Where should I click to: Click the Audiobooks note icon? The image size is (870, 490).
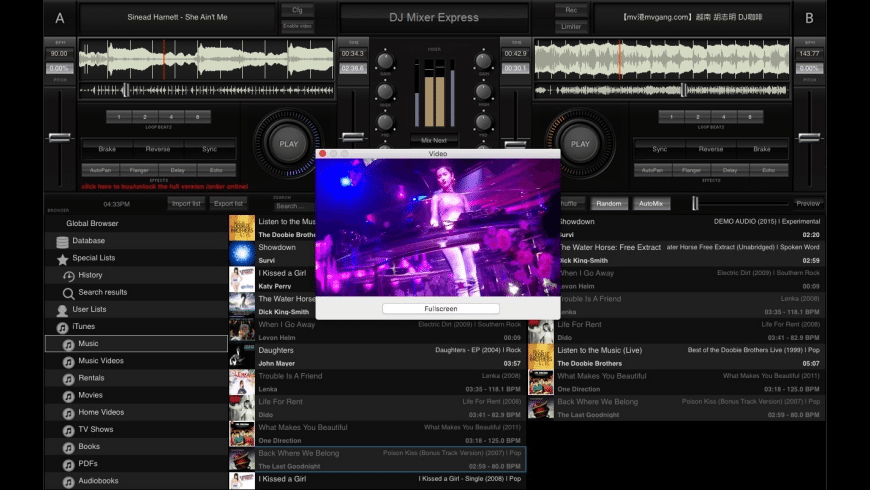[x=68, y=482]
